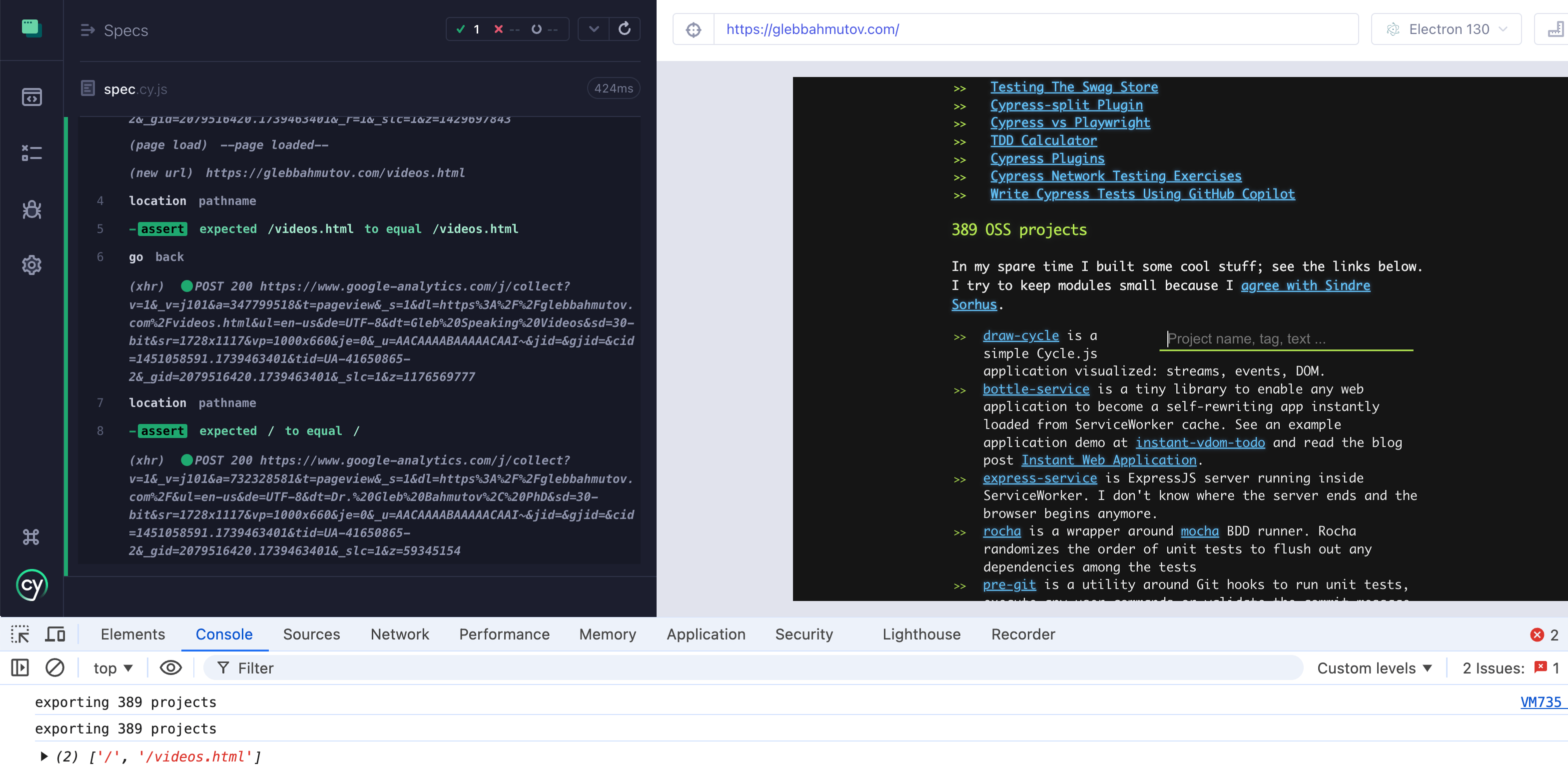Switch to the Performance tab

(x=504, y=634)
